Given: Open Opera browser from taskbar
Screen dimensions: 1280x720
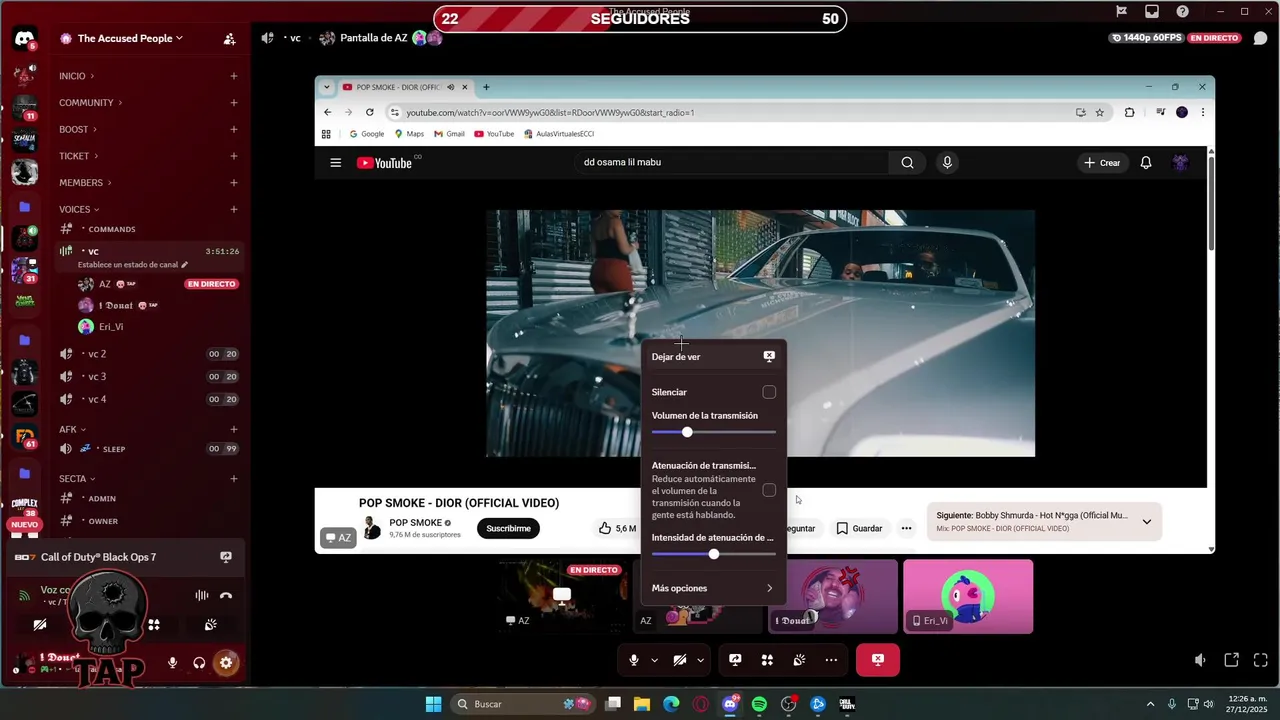Looking at the screenshot, I should (x=701, y=704).
